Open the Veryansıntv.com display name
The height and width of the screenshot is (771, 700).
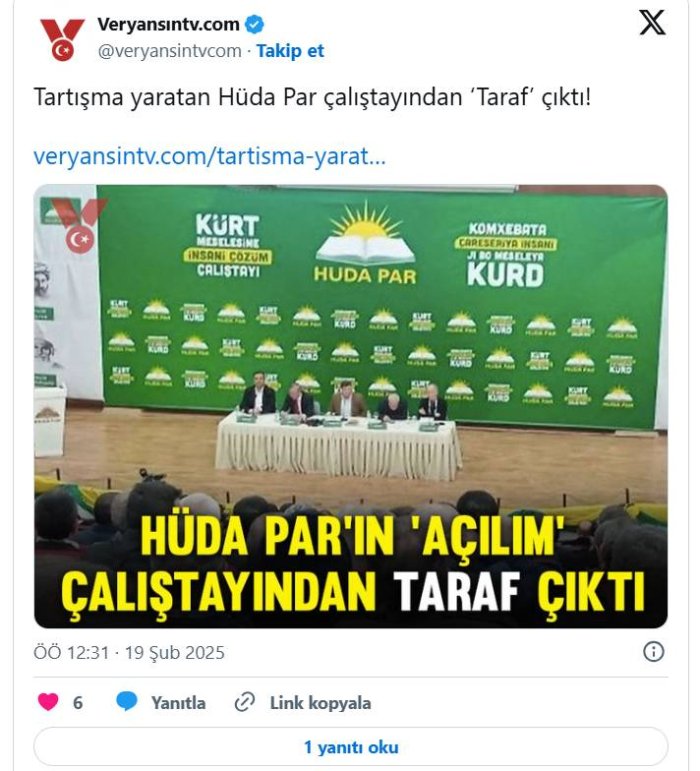[168, 24]
